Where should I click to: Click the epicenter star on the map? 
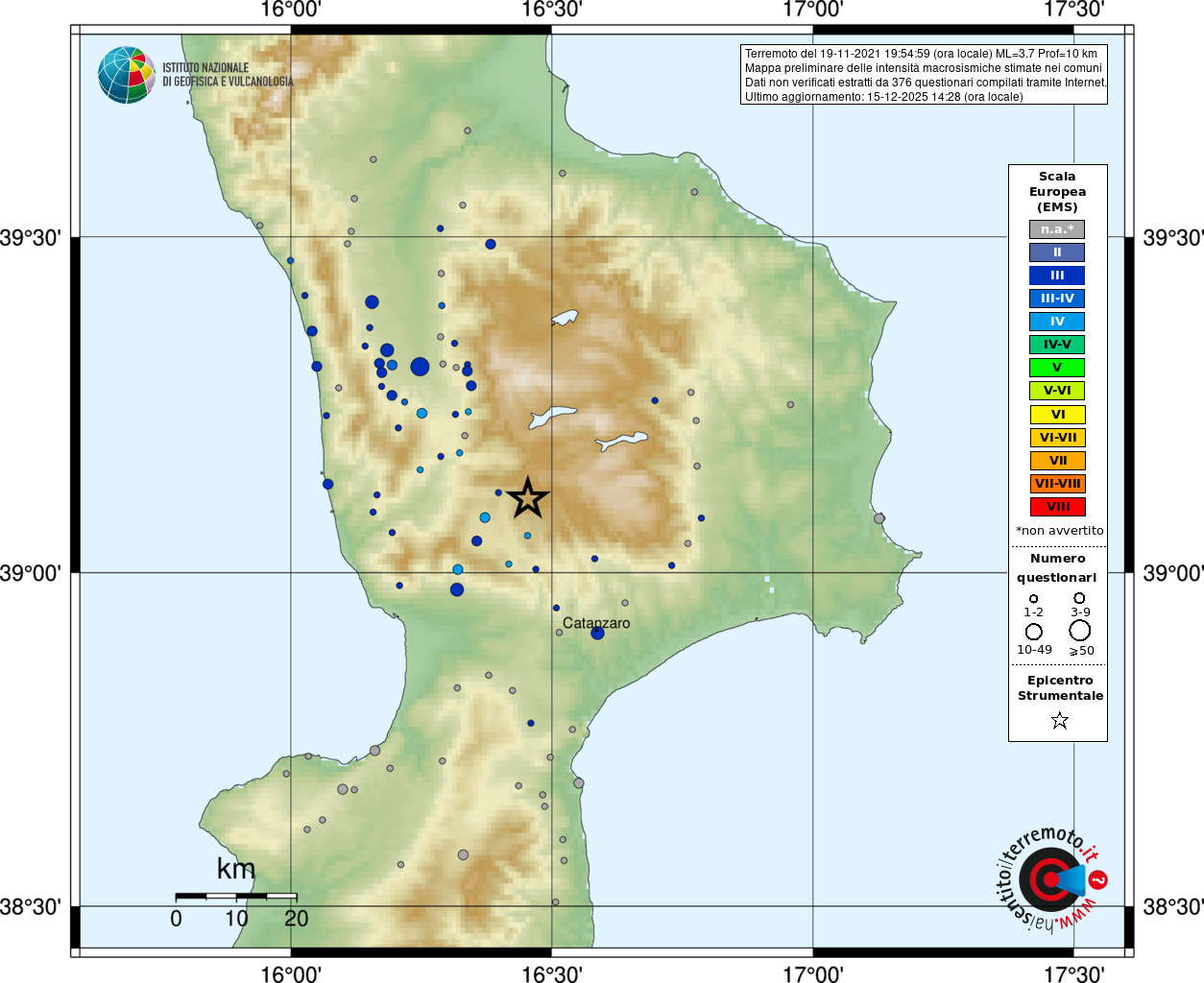tap(527, 498)
